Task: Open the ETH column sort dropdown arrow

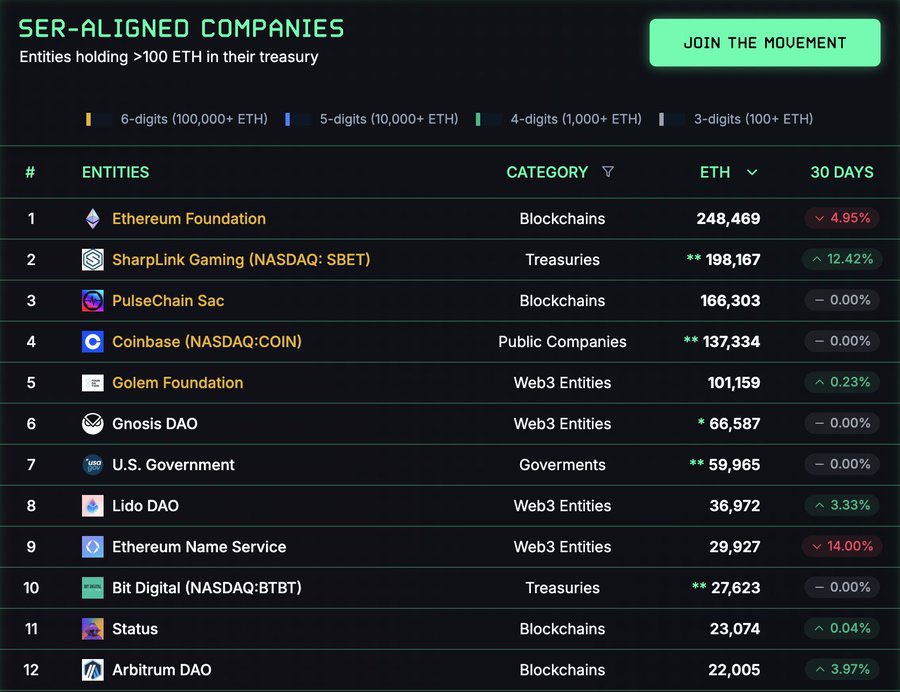Action: [752, 171]
